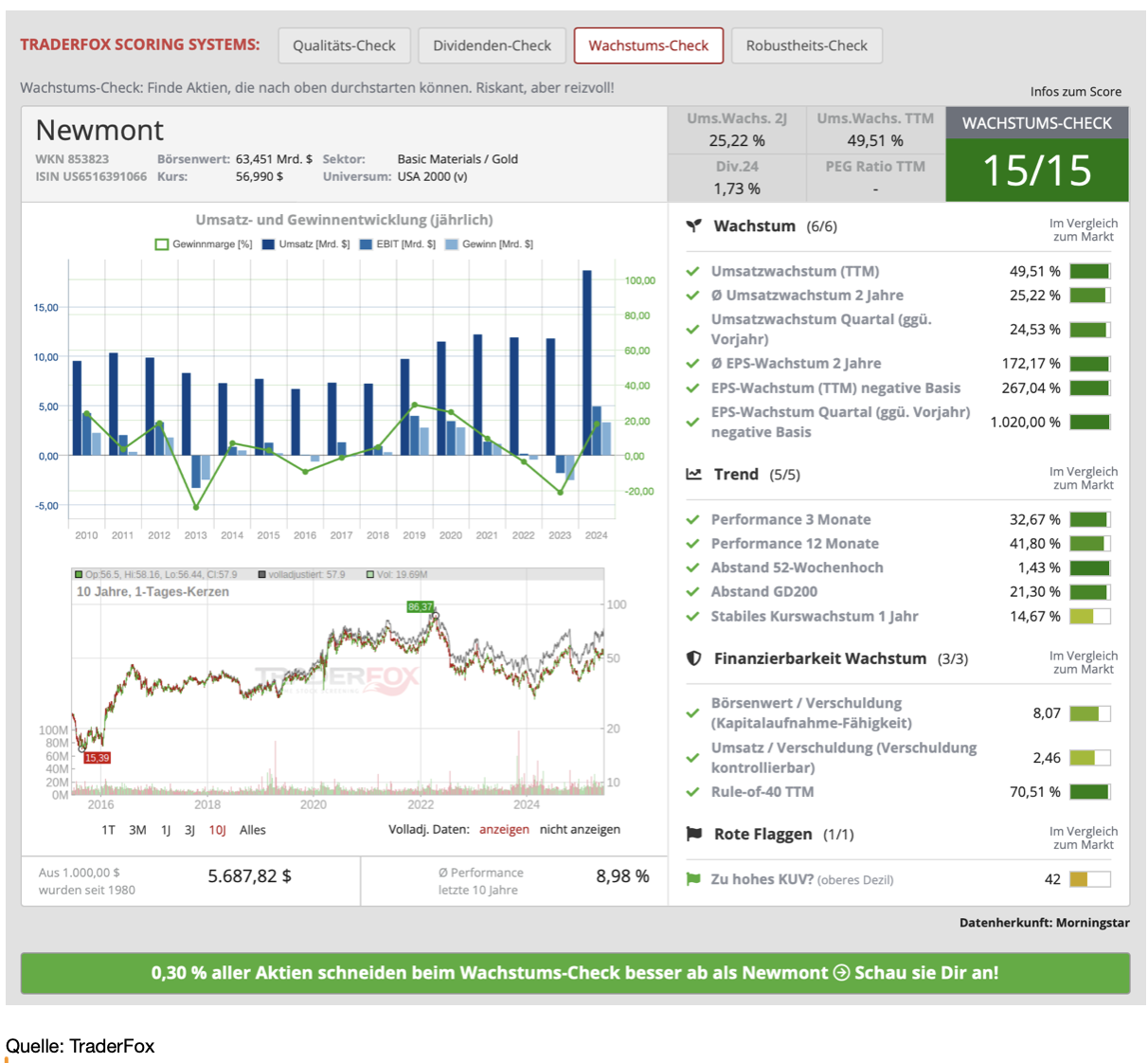Toggle the EBIT legend swatch
1148x1063 pixels.
coord(367,244)
